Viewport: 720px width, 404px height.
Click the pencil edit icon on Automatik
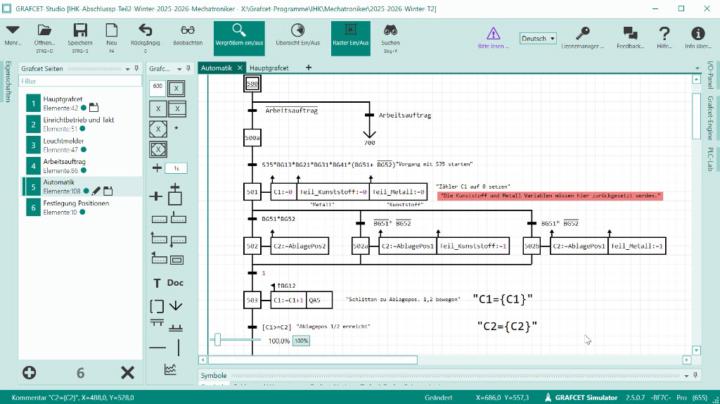coord(96,191)
